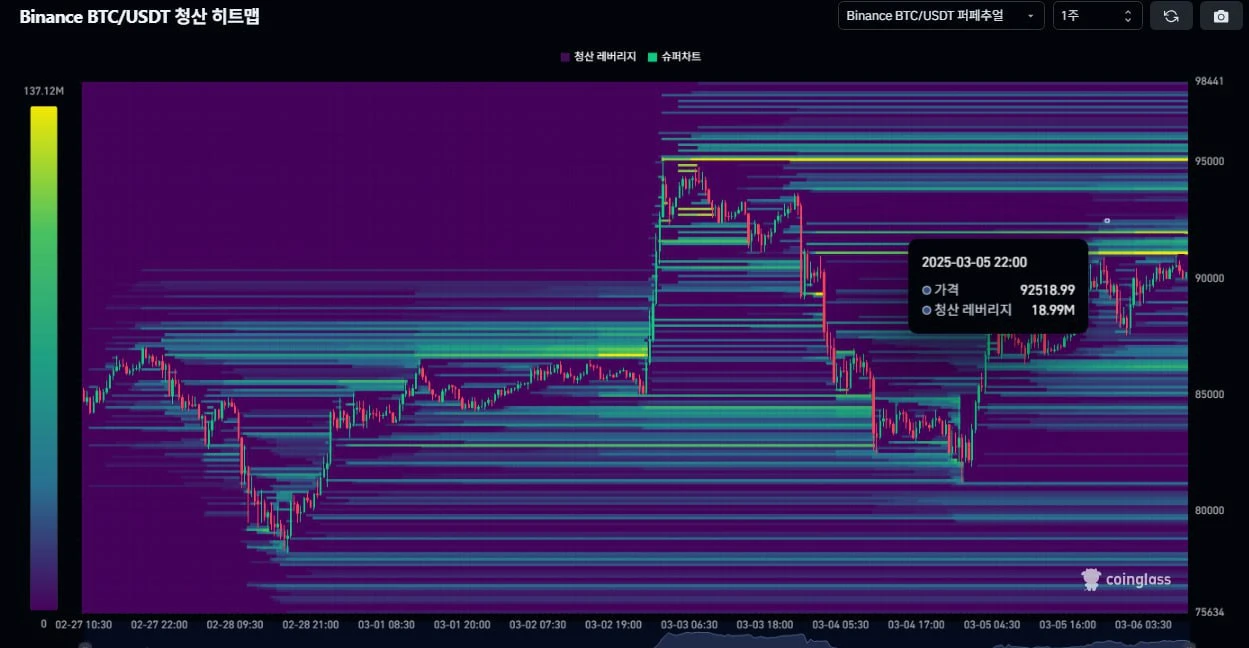This screenshot has width=1249, height=648.
Task: Click the 02-28 21:00 time label
Action: (311, 624)
